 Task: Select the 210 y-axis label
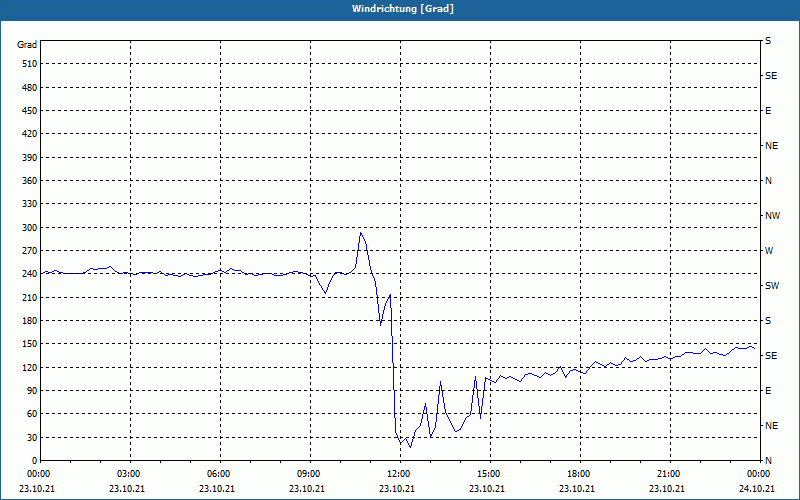30,297
